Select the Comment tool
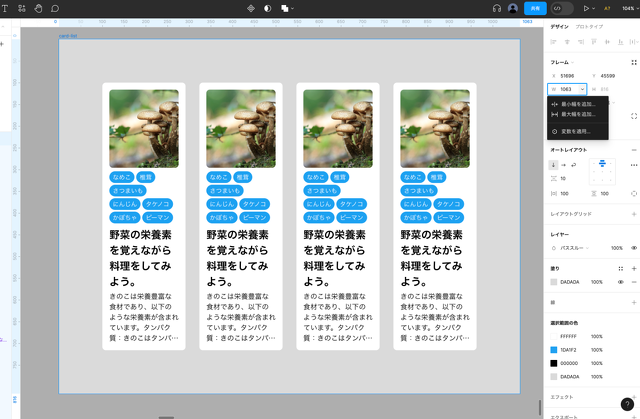Screen dimensions: 640x419 [55, 8]
